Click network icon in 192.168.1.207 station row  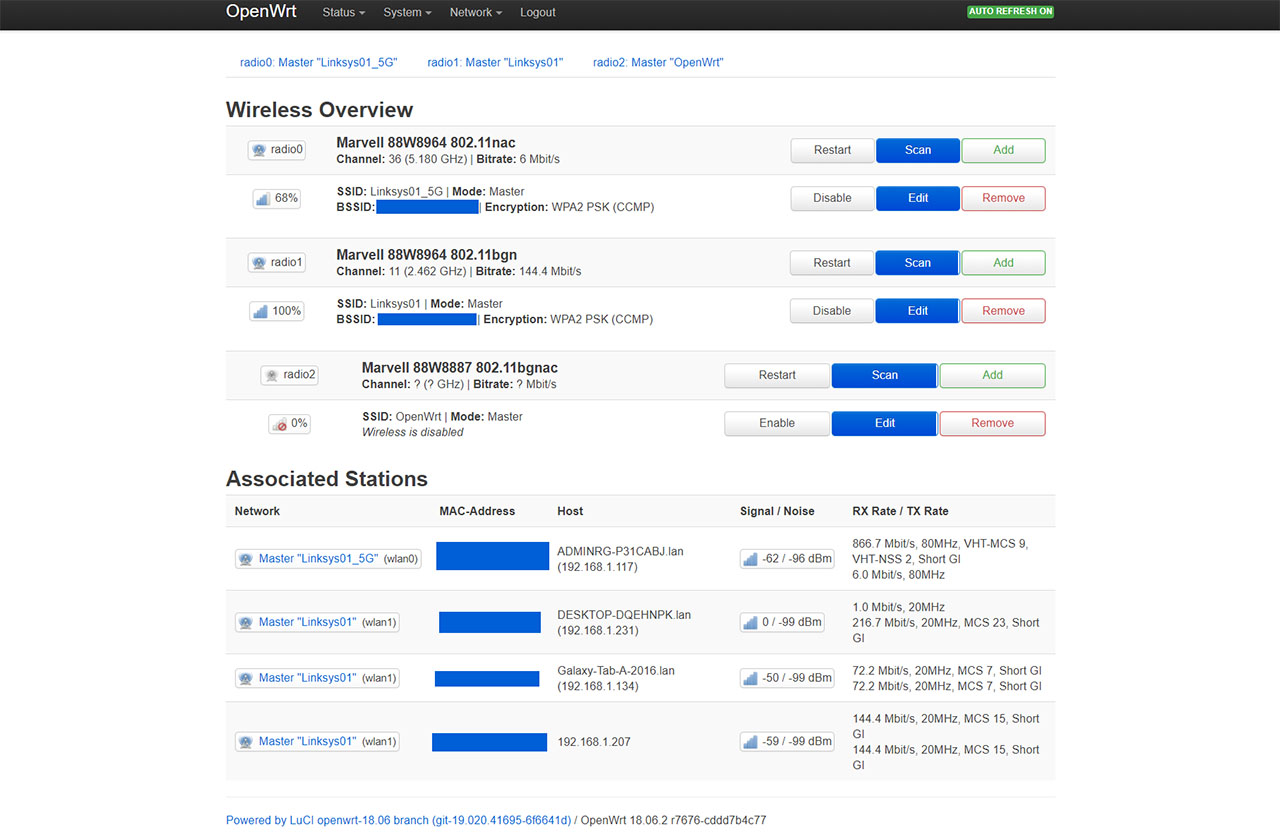pos(246,742)
